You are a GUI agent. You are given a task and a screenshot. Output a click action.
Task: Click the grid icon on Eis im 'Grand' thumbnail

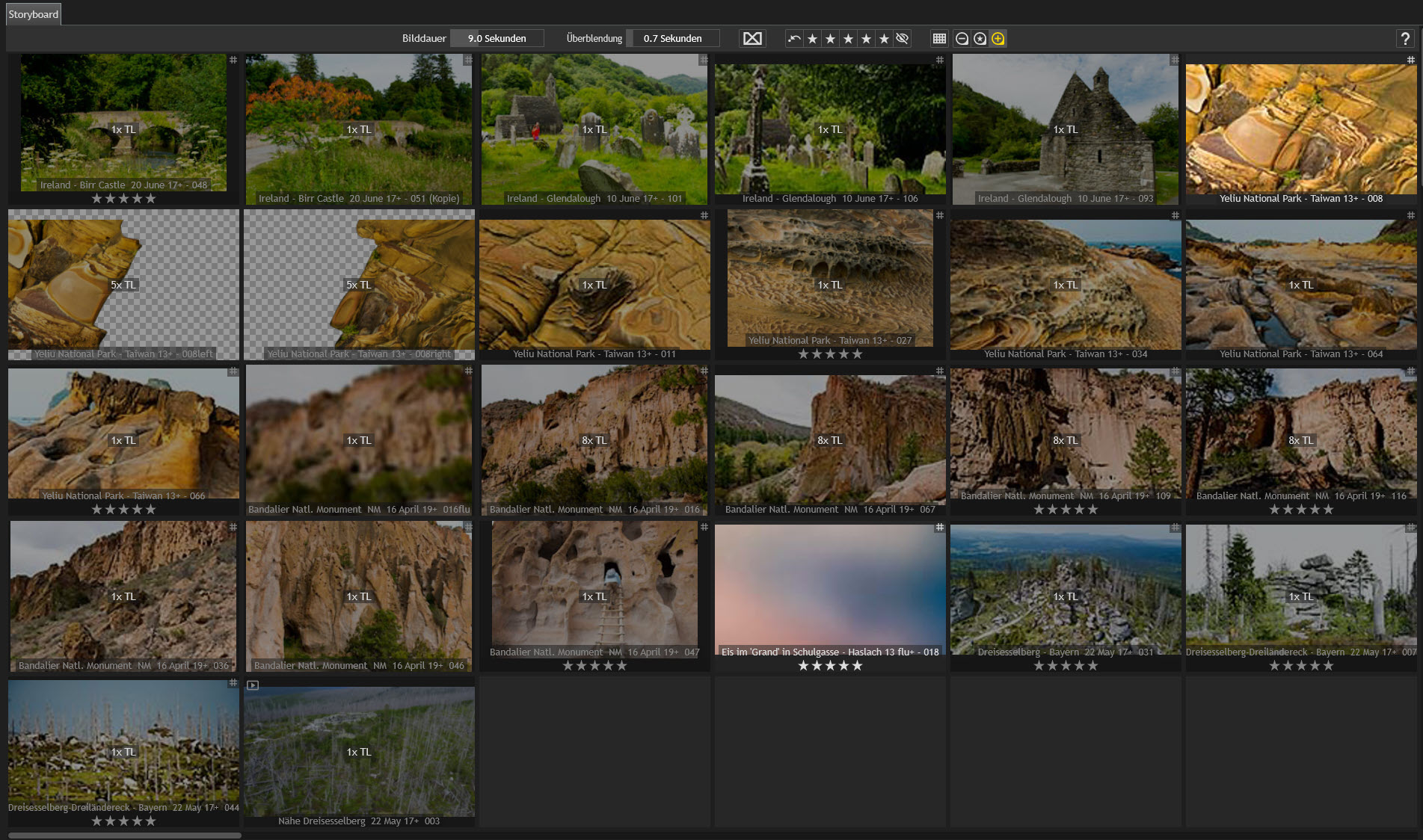tap(940, 528)
